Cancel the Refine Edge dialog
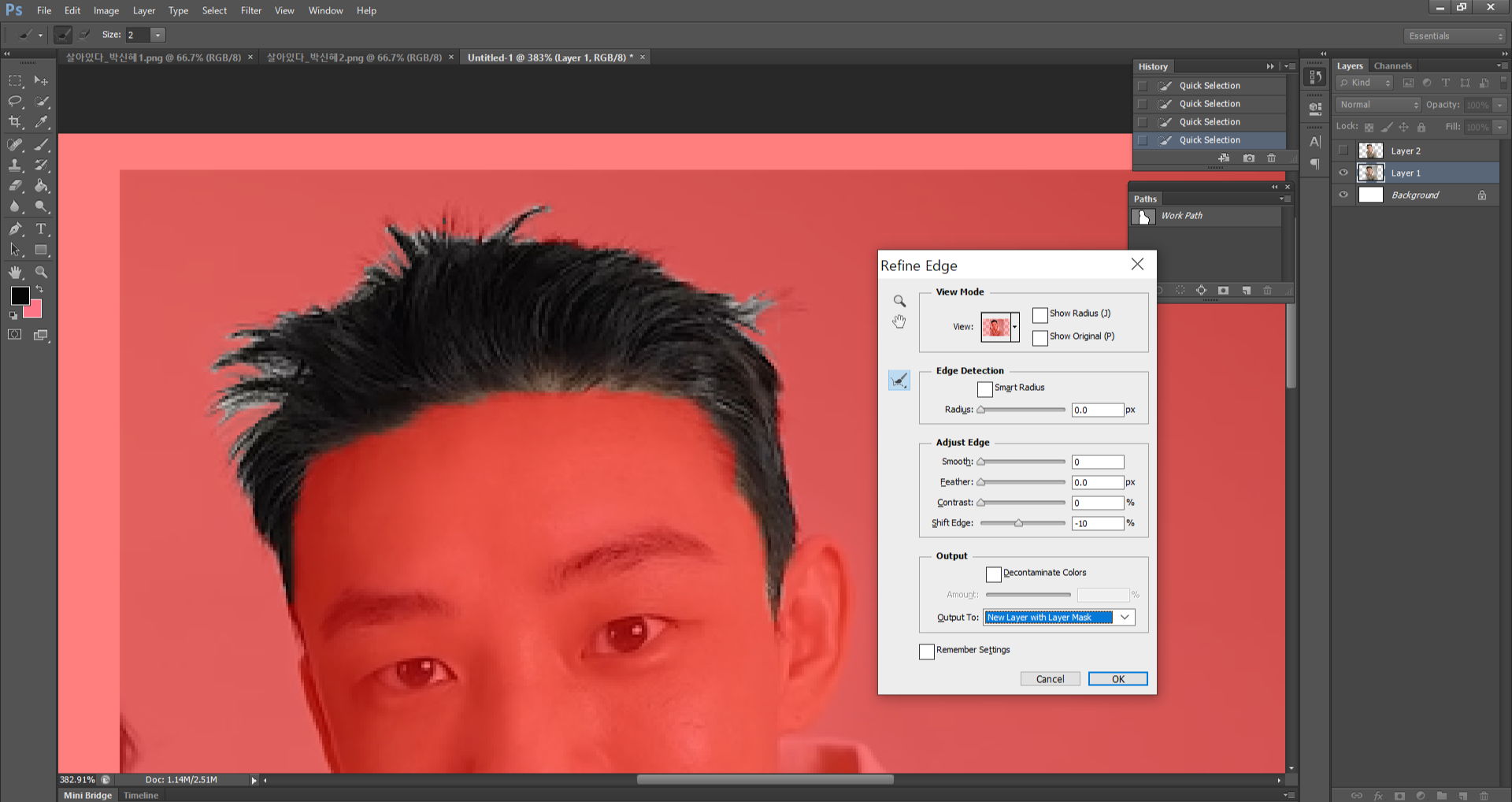 (1050, 678)
